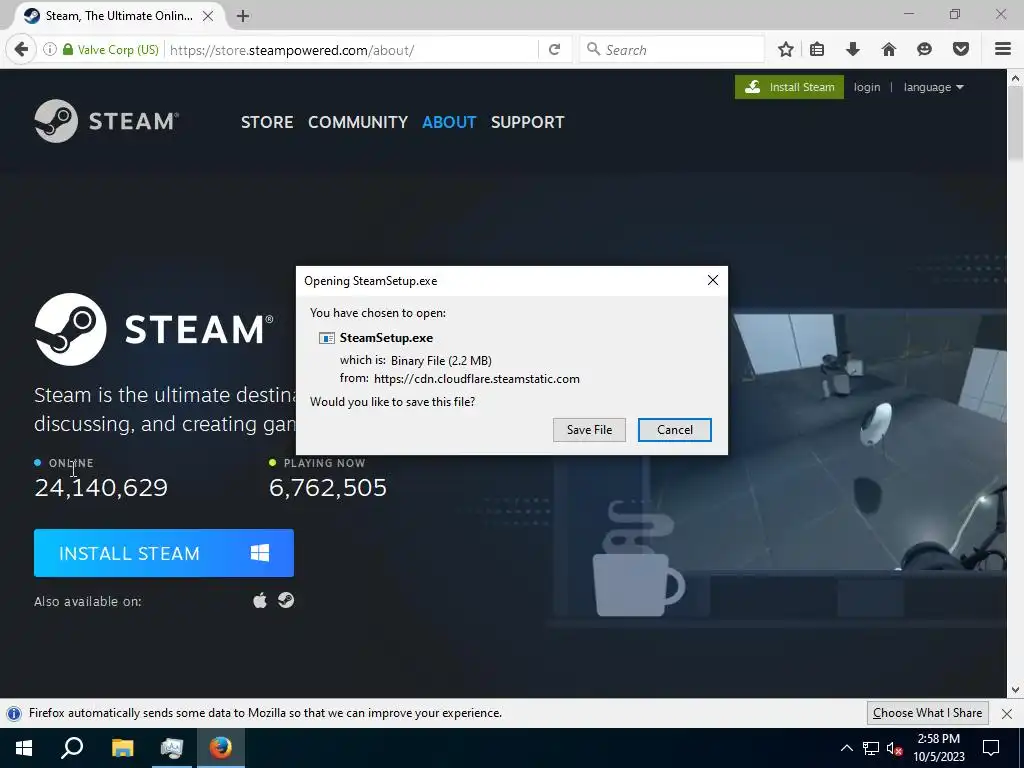The height and width of the screenshot is (768, 1024).
Task: Click the blue INSTALL STEAM button
Action: tap(164, 553)
